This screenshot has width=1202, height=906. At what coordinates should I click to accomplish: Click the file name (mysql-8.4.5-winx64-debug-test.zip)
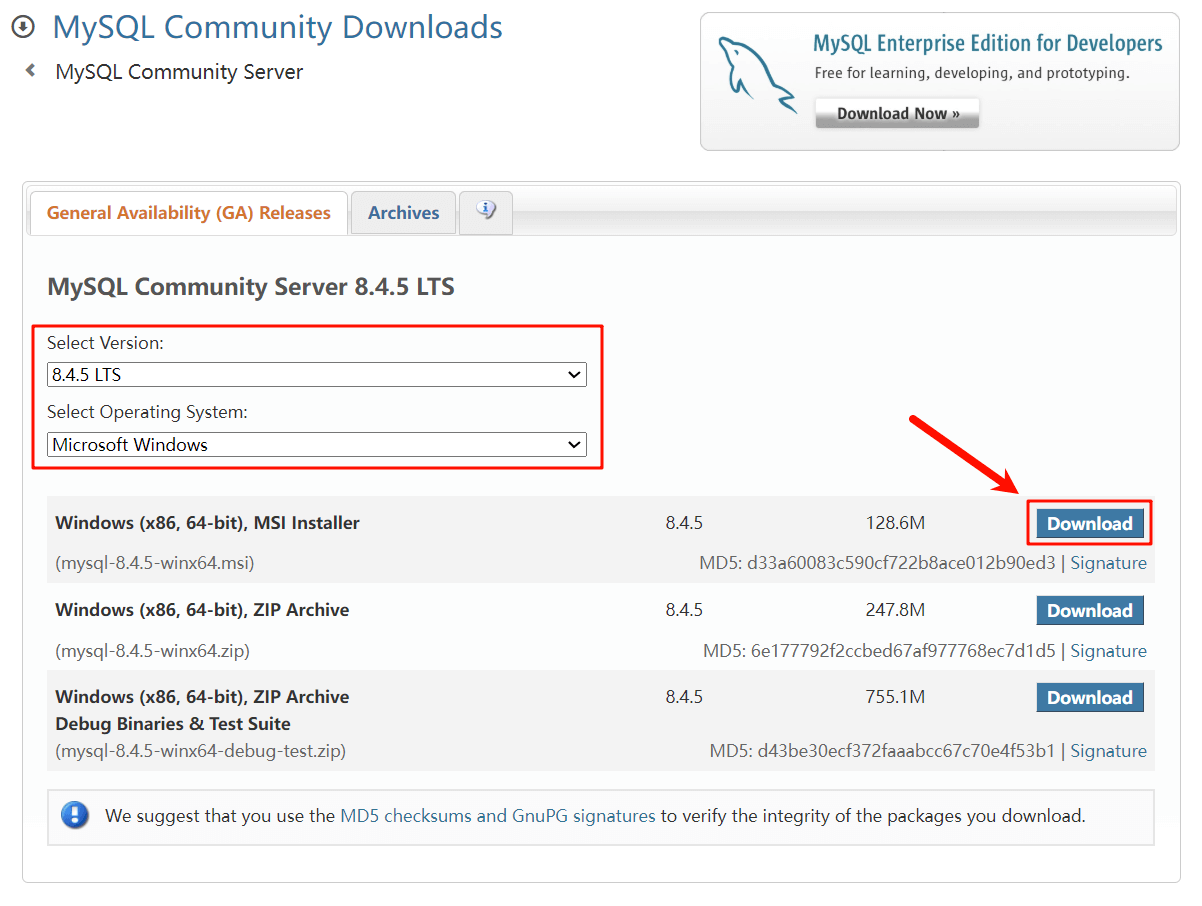(201, 751)
